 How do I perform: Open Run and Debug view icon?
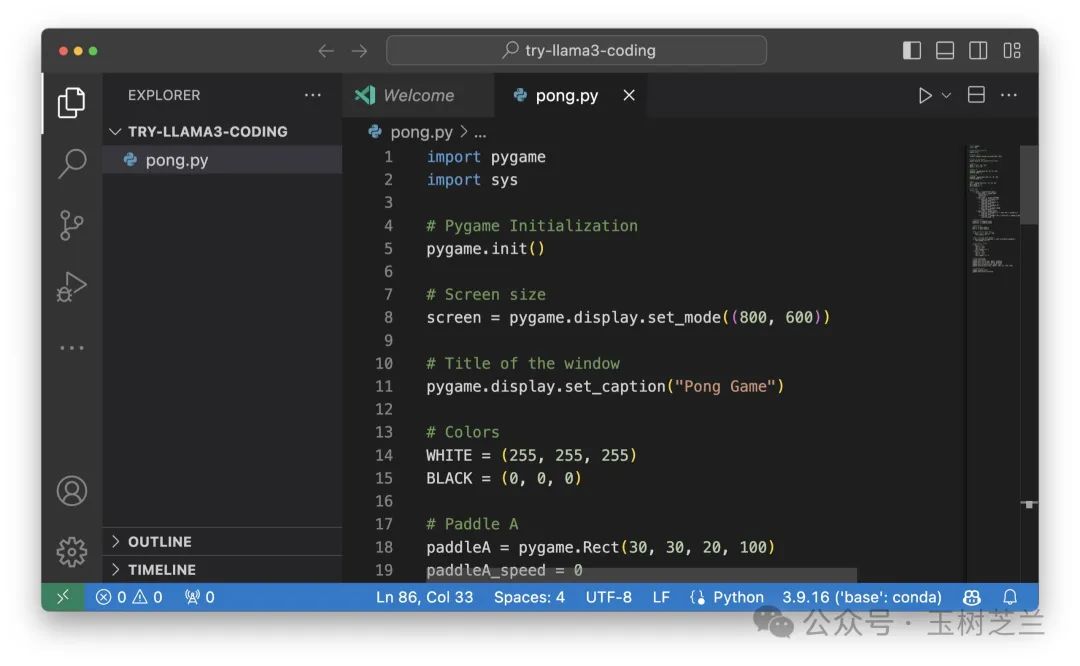(72, 287)
